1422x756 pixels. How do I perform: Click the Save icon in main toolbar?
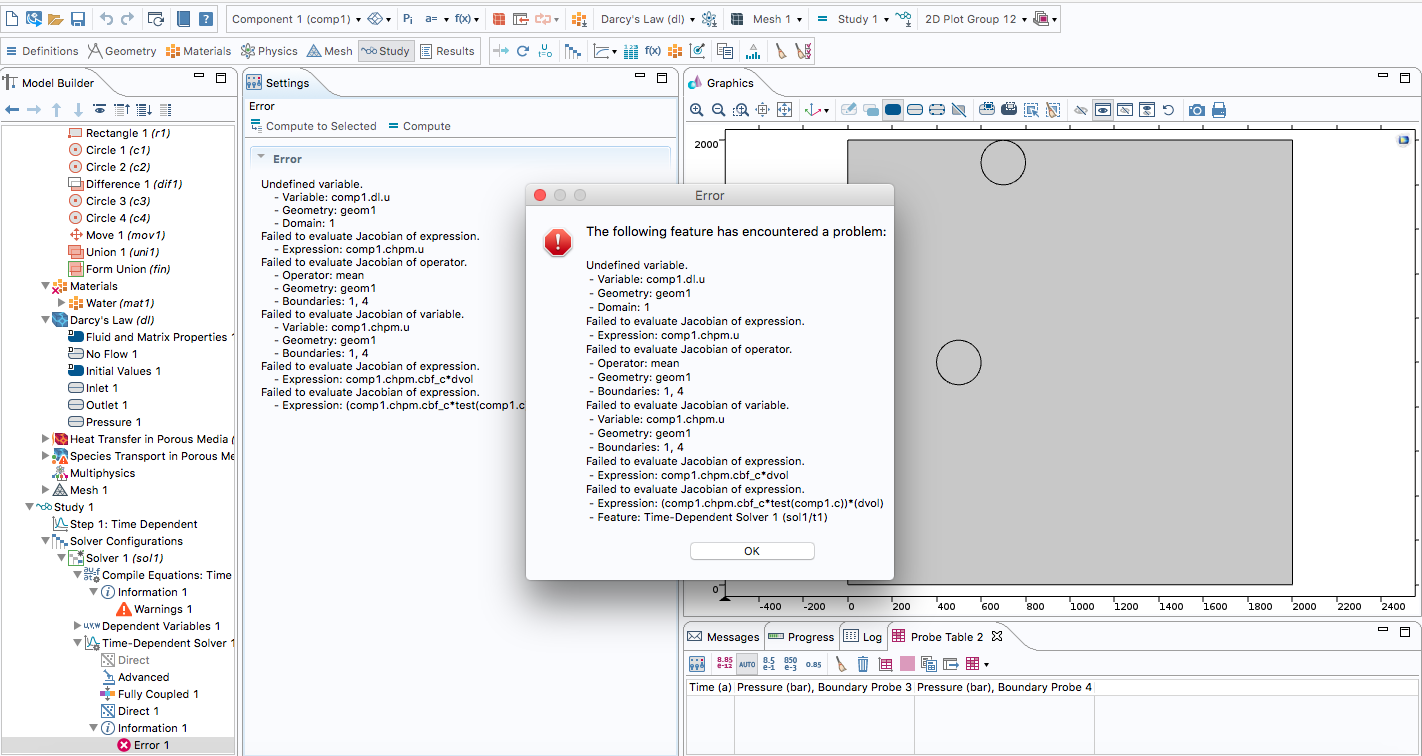point(77,19)
